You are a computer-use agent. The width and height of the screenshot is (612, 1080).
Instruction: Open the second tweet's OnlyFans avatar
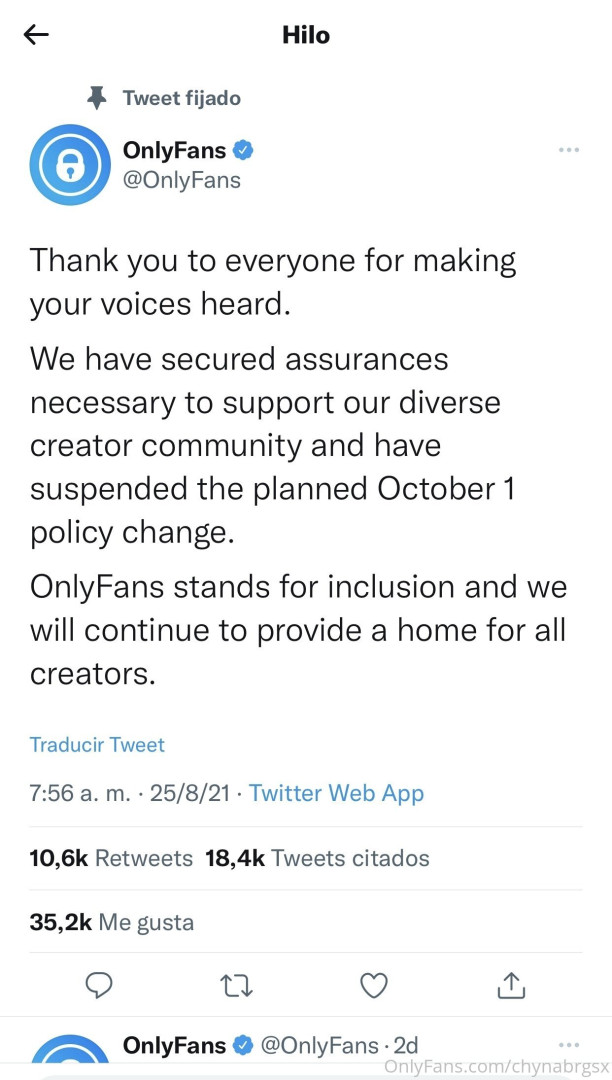[69, 1060]
